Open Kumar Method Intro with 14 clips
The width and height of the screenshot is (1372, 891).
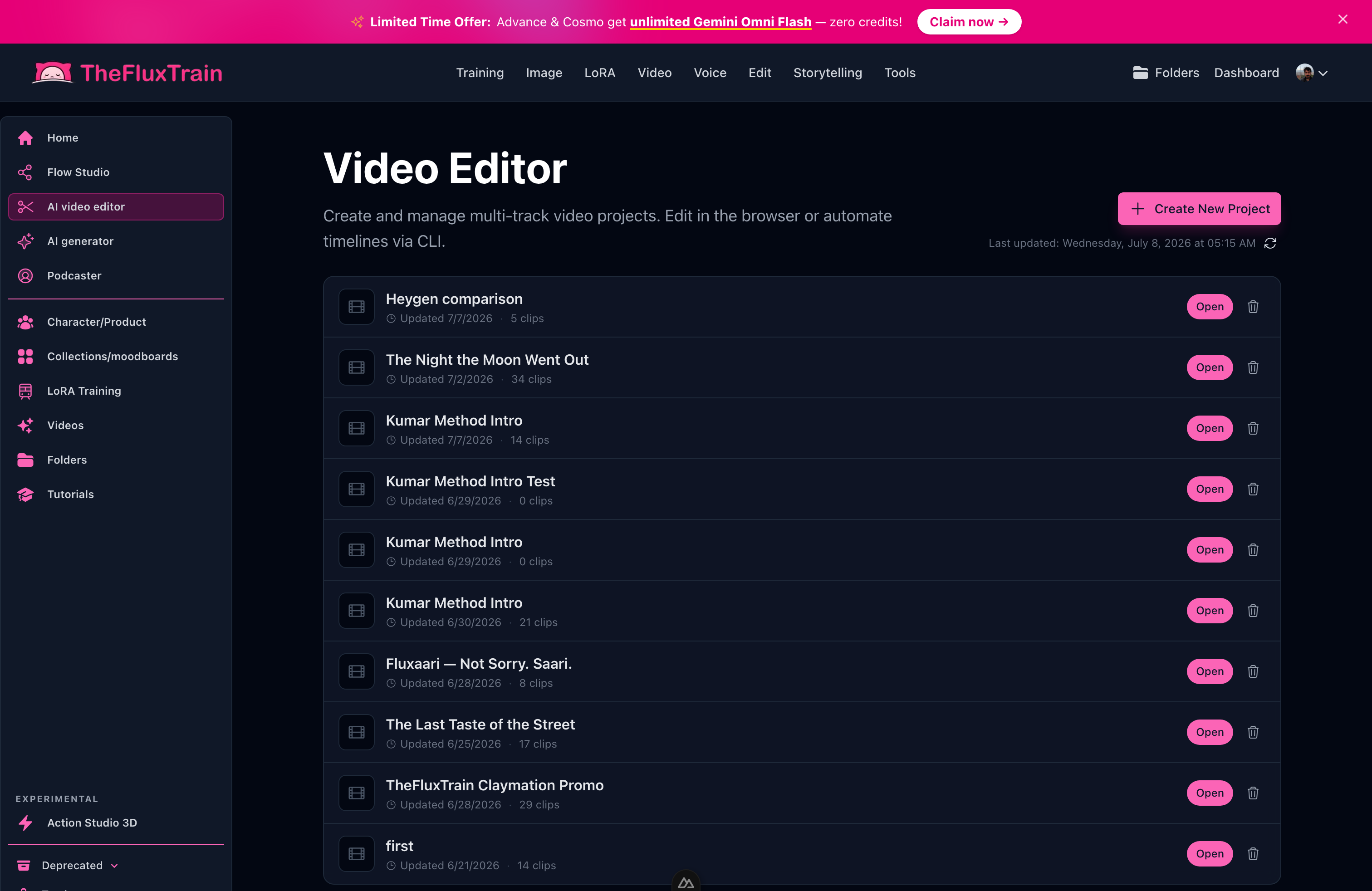1210,428
